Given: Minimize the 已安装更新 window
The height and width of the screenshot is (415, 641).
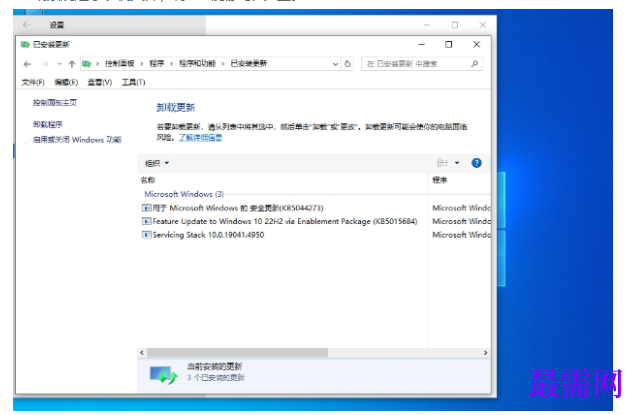Looking at the screenshot, I should (x=421, y=44).
